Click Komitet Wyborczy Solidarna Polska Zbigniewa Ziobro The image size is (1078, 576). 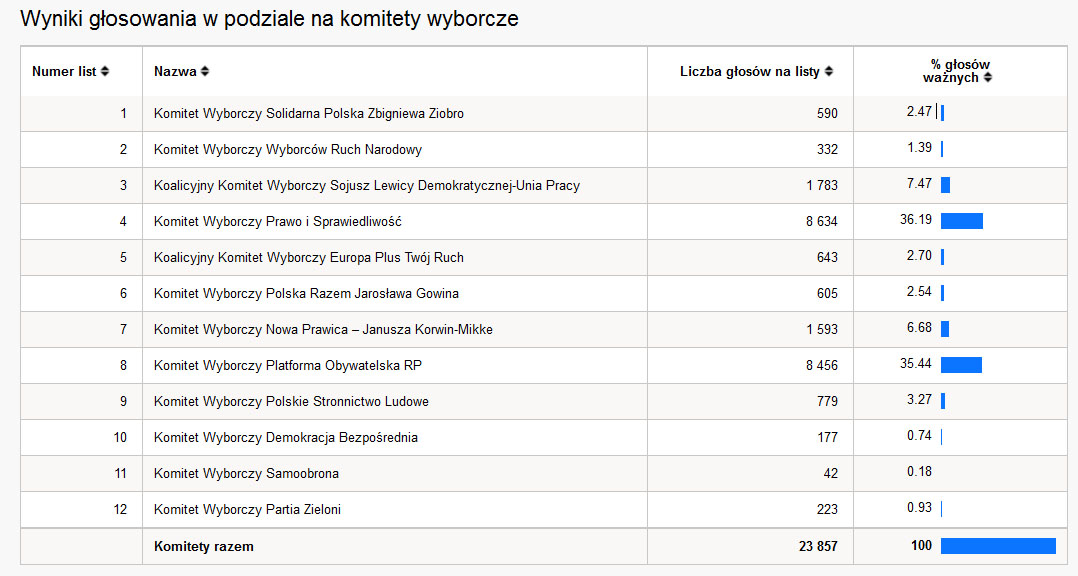click(308, 114)
